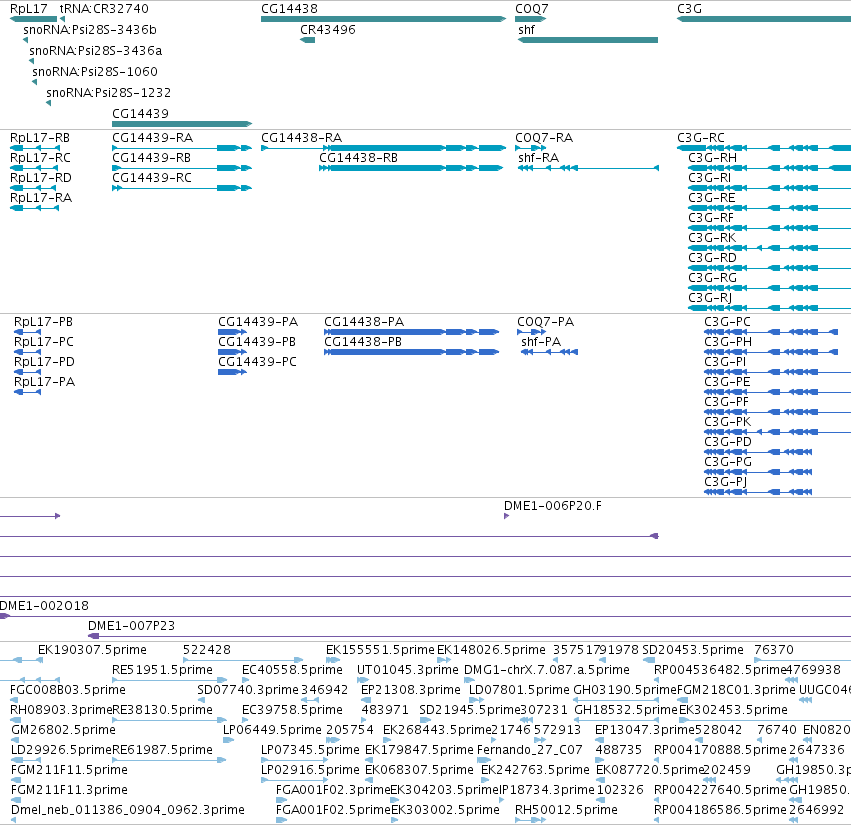
Task: Select the EK155551.5prime cDNA label
Action: pyautogui.click(x=380, y=650)
